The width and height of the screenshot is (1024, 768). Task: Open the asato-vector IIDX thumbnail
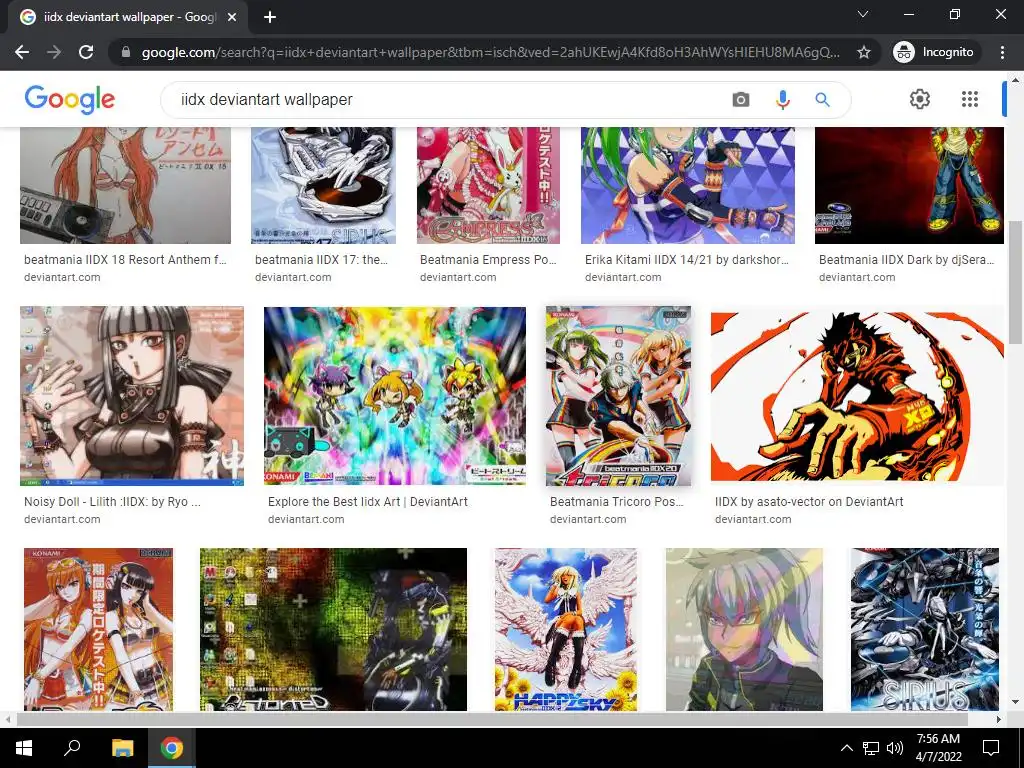coord(857,397)
